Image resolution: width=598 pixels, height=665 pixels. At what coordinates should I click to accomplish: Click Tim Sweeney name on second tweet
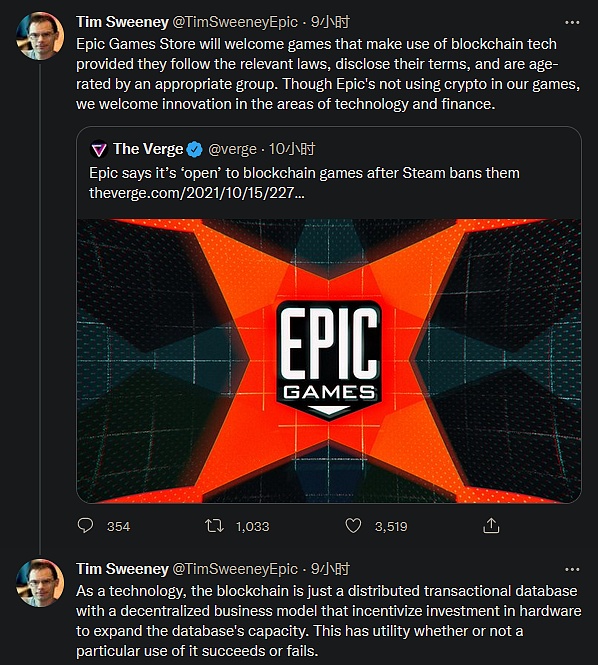click(x=122, y=569)
